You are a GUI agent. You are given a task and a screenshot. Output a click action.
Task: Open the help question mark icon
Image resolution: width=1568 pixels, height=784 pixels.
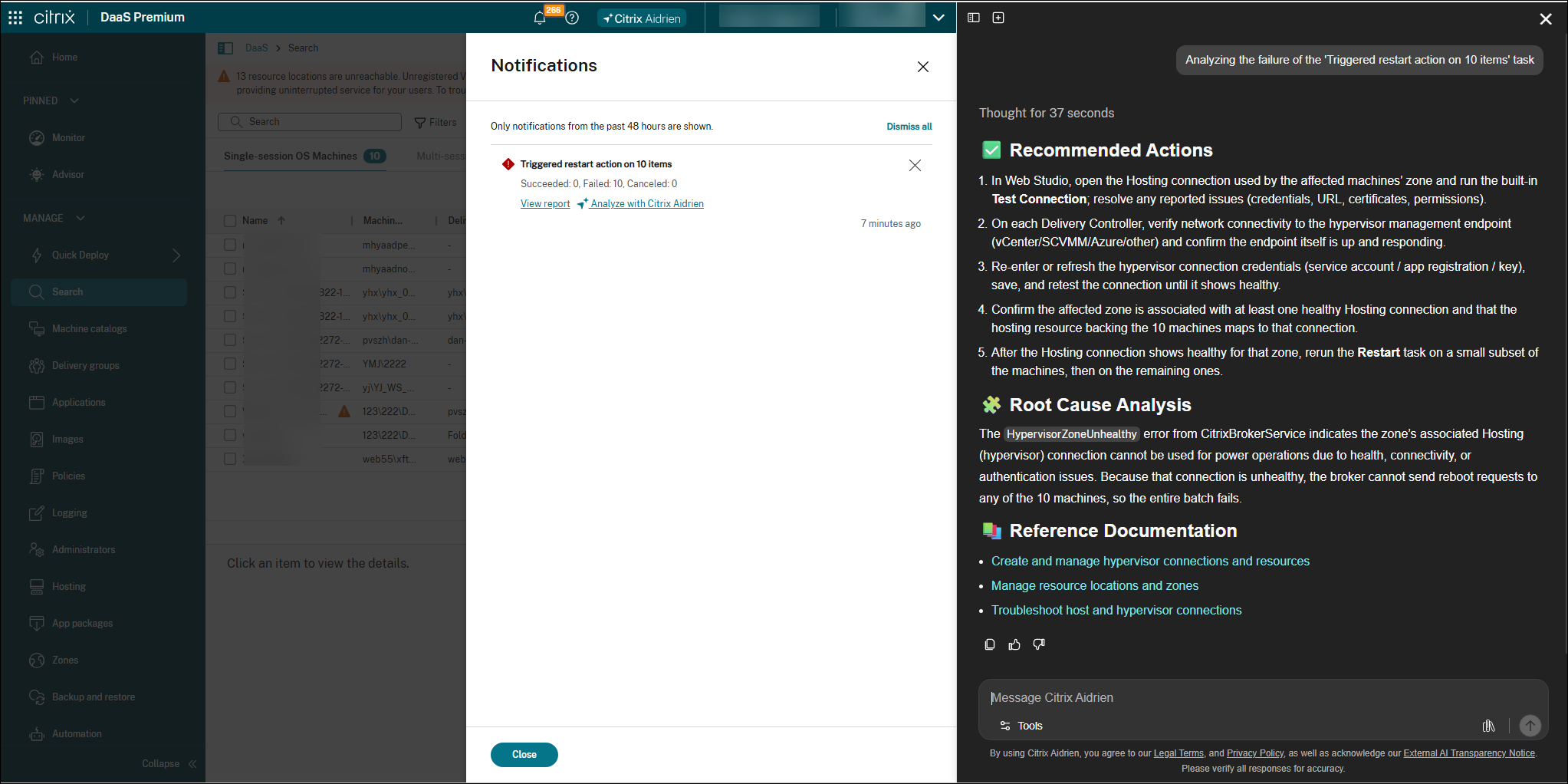tap(572, 18)
